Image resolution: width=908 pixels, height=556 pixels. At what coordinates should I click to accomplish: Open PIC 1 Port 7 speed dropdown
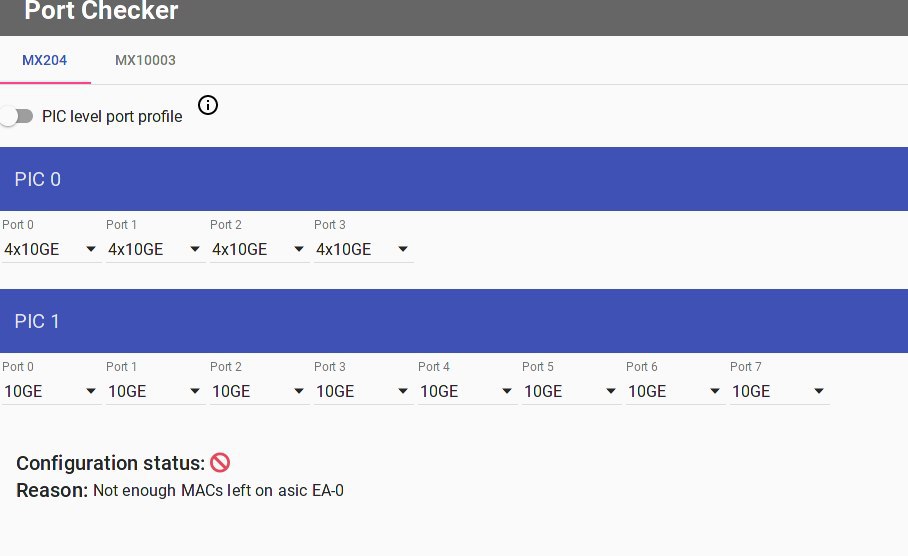tap(779, 391)
